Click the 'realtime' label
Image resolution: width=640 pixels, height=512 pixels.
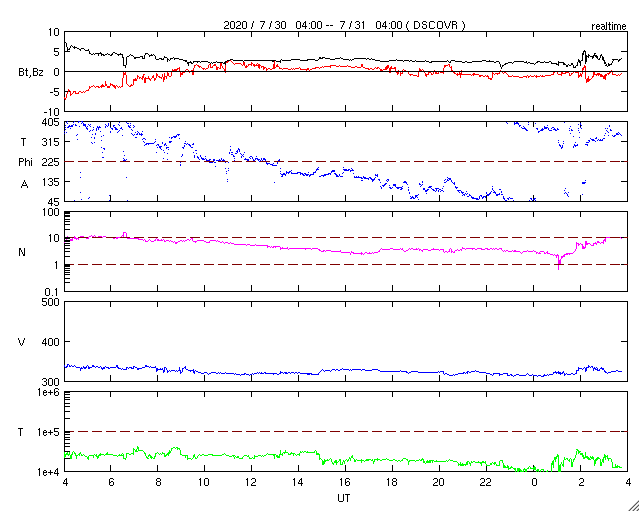pyautogui.click(x=609, y=27)
